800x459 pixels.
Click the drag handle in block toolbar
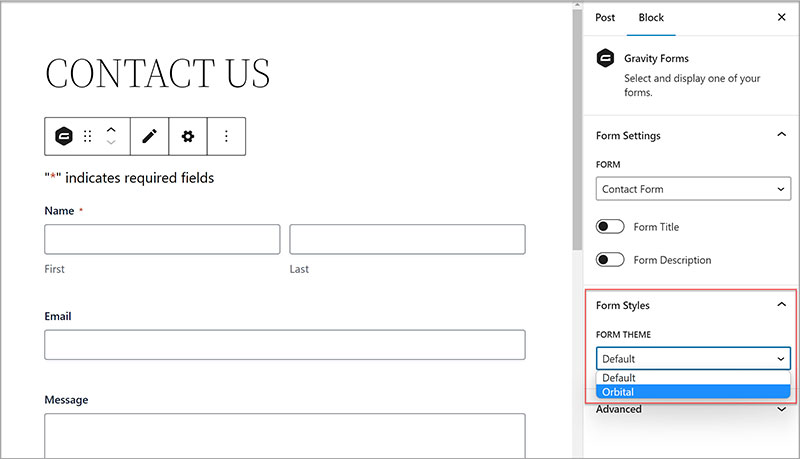pyautogui.click(x=88, y=137)
